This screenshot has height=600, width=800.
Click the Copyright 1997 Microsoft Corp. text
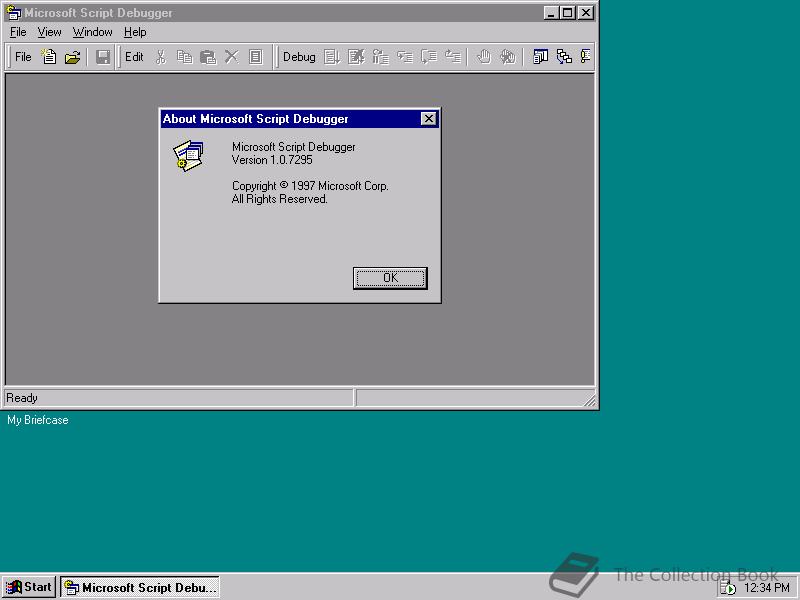pyautogui.click(x=310, y=186)
